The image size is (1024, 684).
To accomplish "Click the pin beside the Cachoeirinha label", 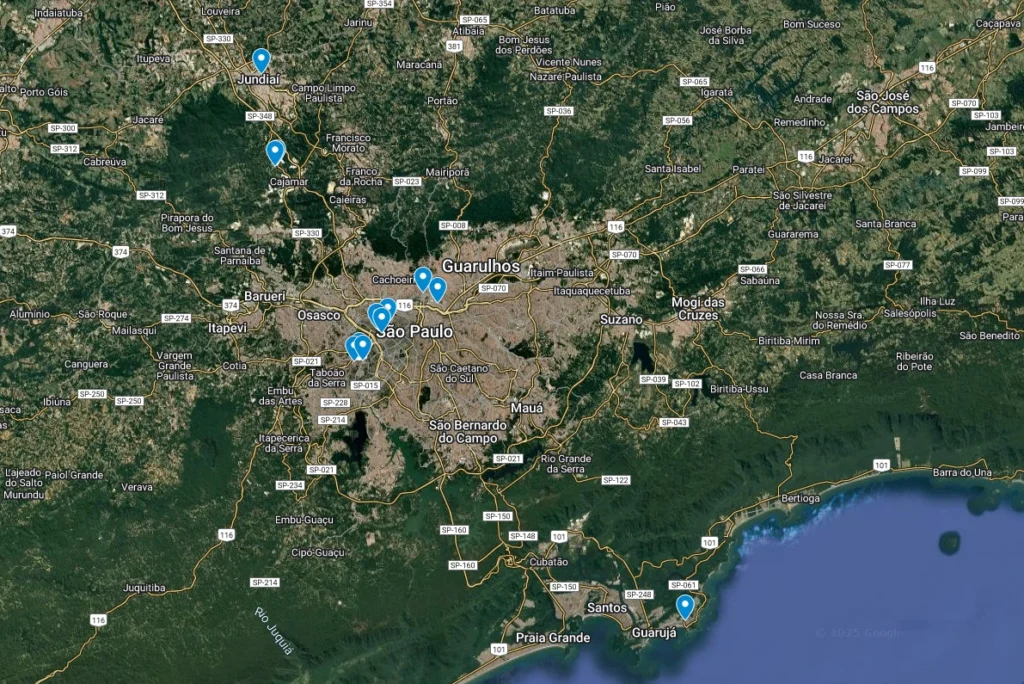I will (x=423, y=278).
